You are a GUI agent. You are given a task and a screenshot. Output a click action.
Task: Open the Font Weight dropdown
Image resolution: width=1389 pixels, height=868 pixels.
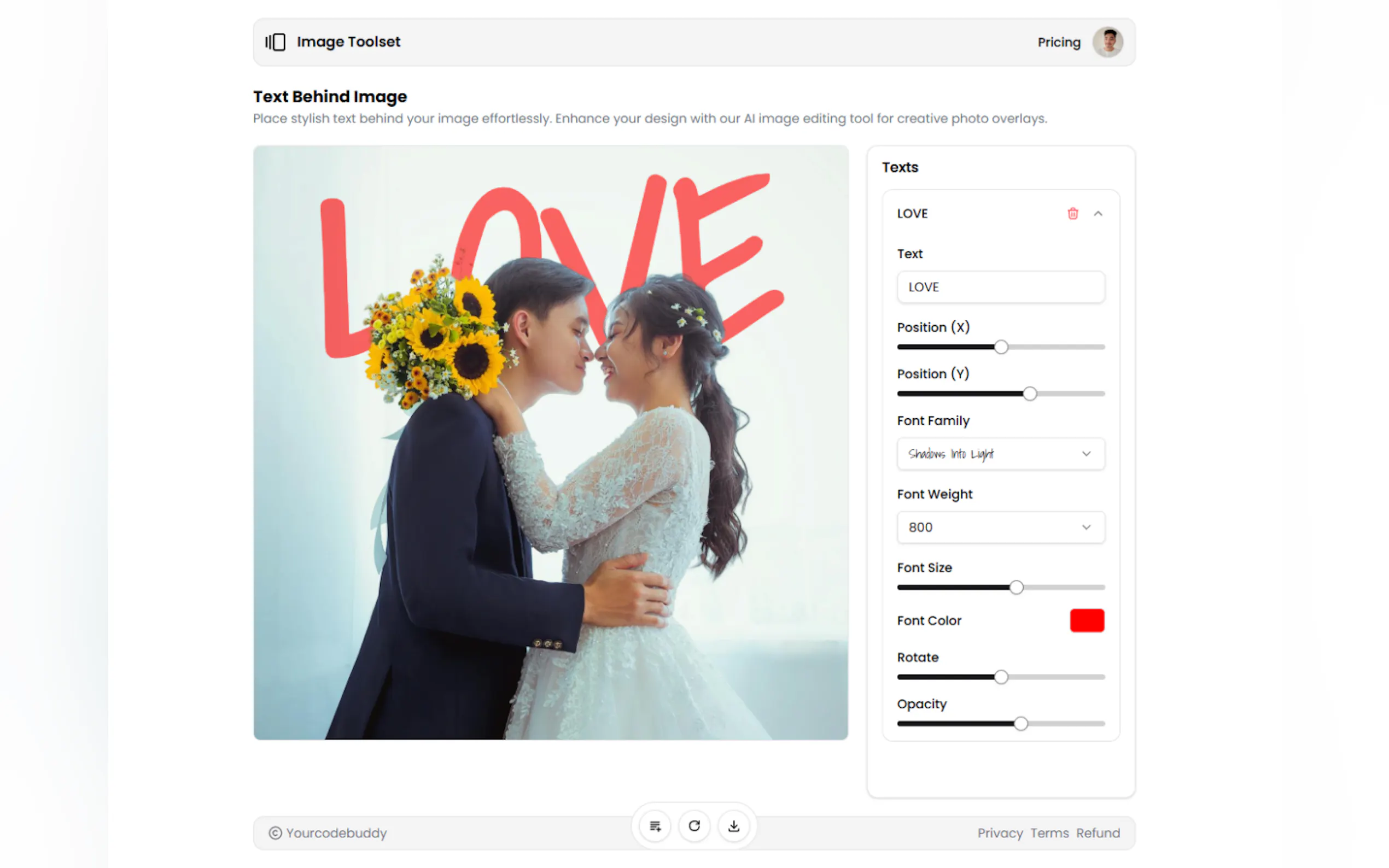click(1000, 527)
